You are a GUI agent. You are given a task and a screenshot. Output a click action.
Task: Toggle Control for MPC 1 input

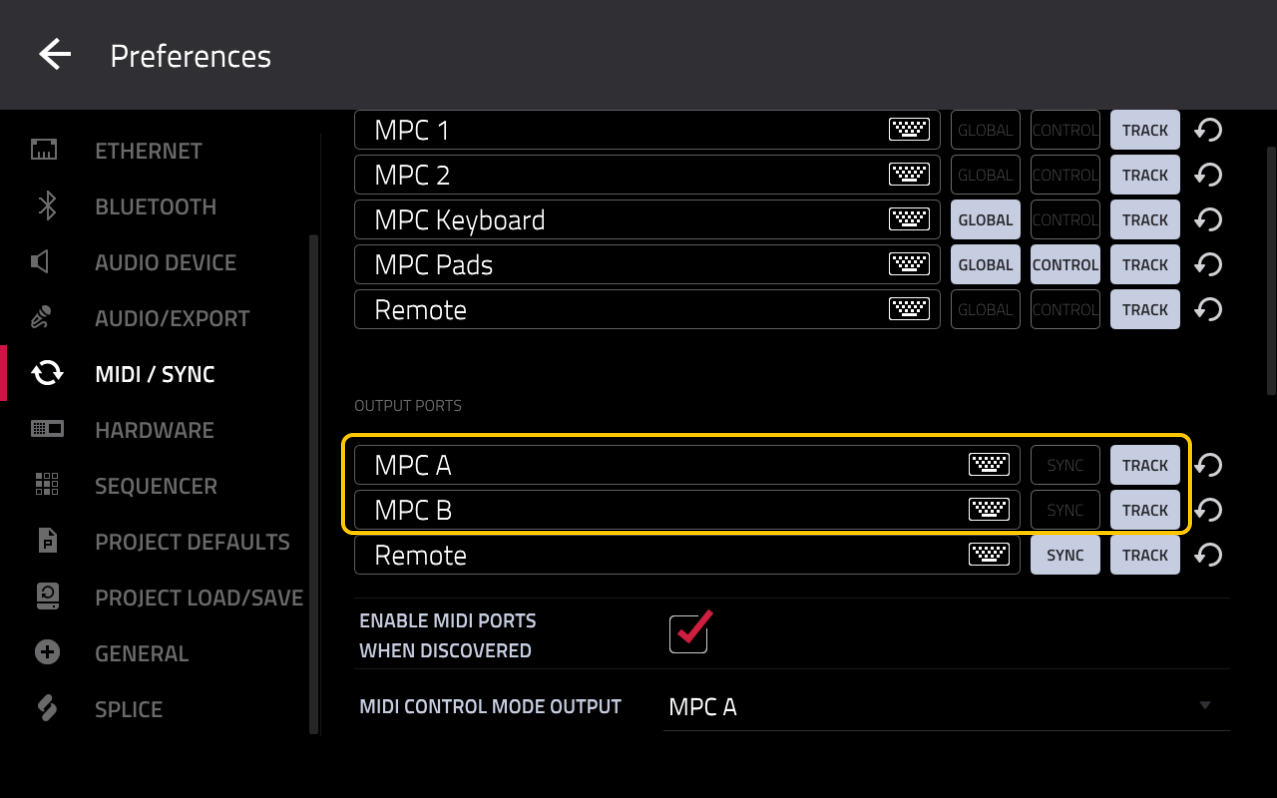point(1065,130)
